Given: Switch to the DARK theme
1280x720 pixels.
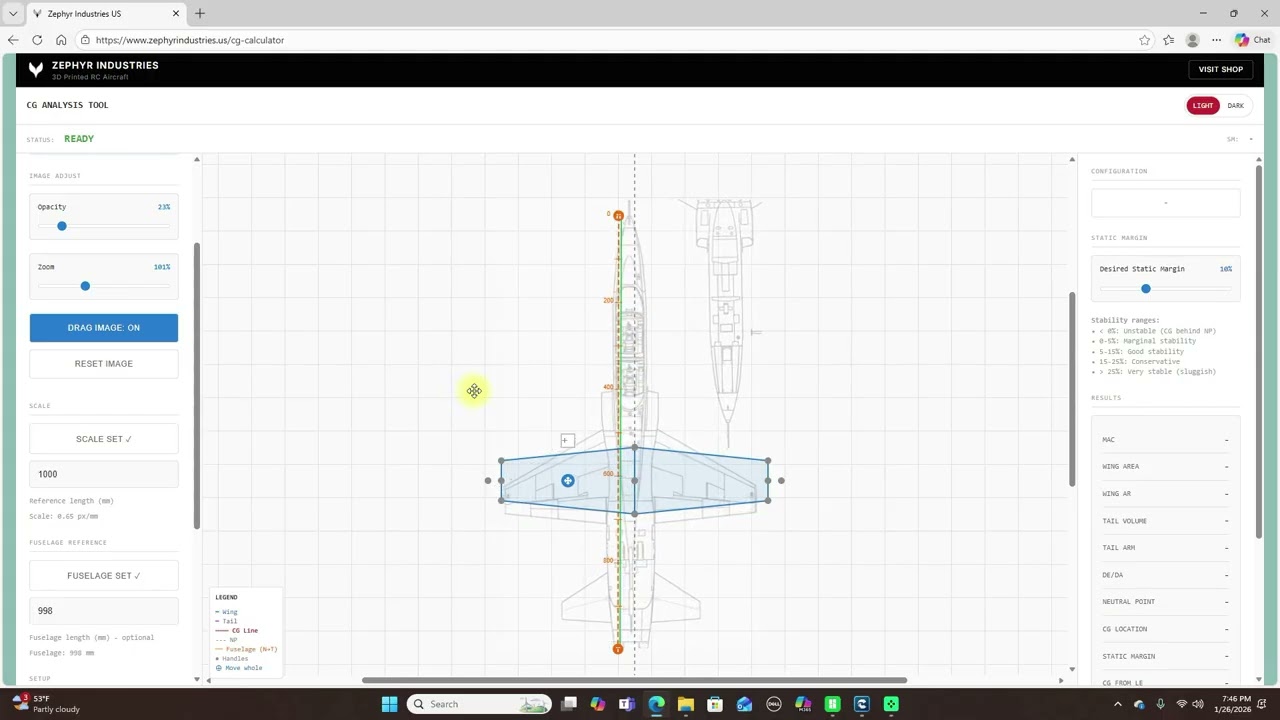Looking at the screenshot, I should pyautogui.click(x=1236, y=105).
